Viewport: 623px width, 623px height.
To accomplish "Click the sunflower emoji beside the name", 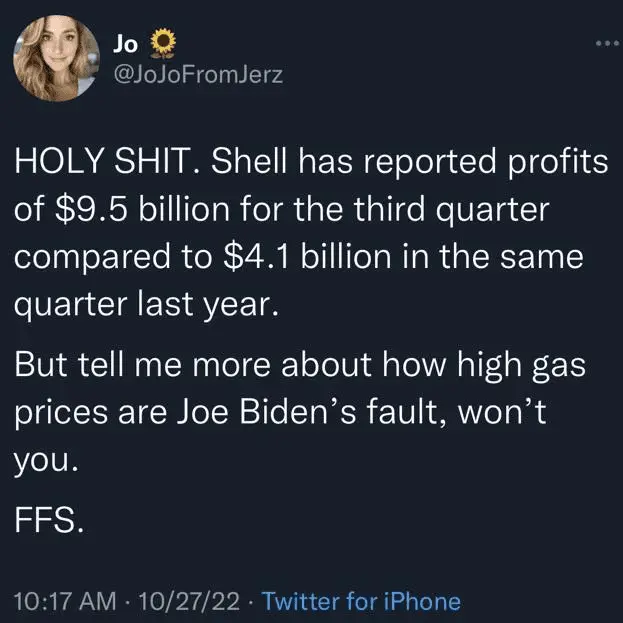I will coord(163,42).
